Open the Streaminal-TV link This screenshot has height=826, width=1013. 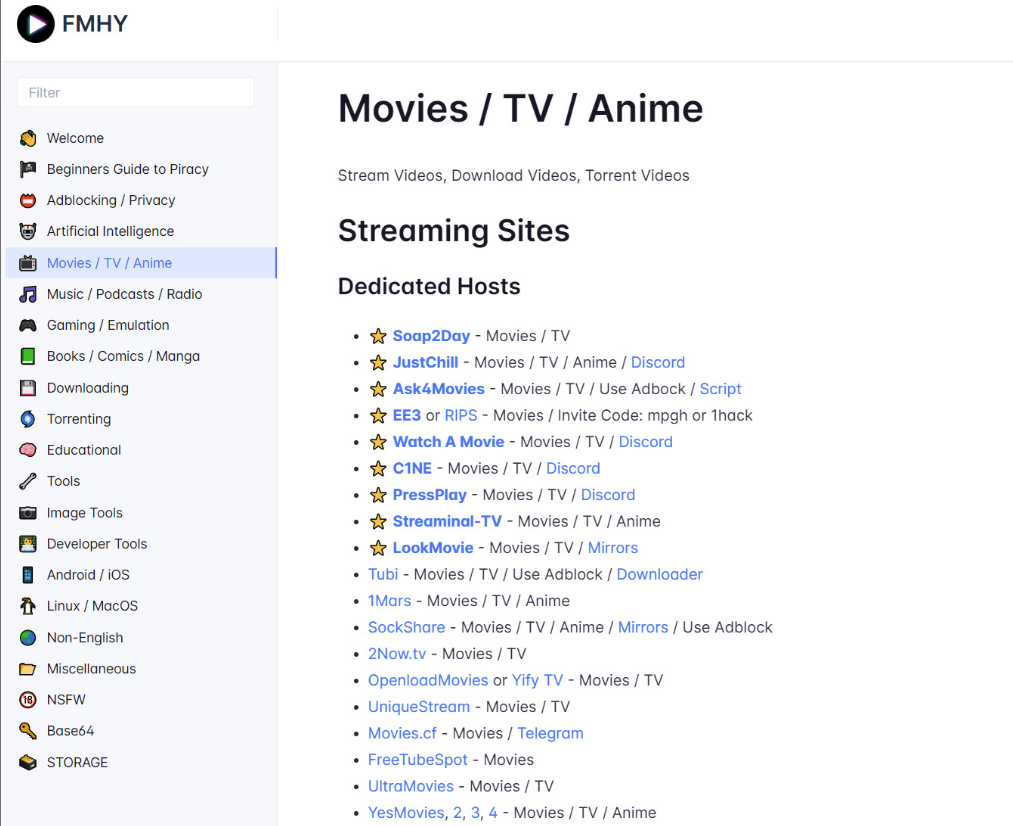tap(447, 521)
